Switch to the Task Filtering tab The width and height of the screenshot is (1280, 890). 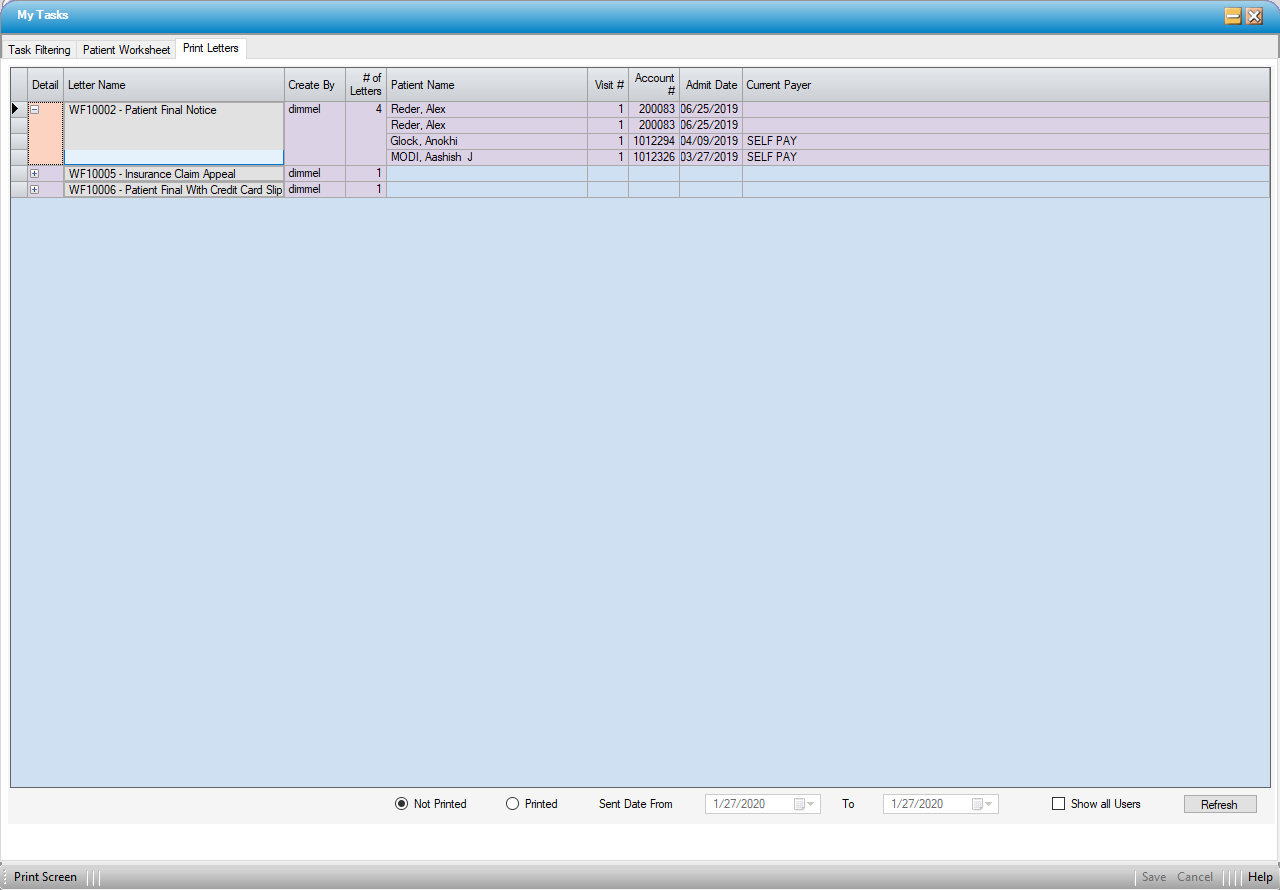(x=40, y=50)
